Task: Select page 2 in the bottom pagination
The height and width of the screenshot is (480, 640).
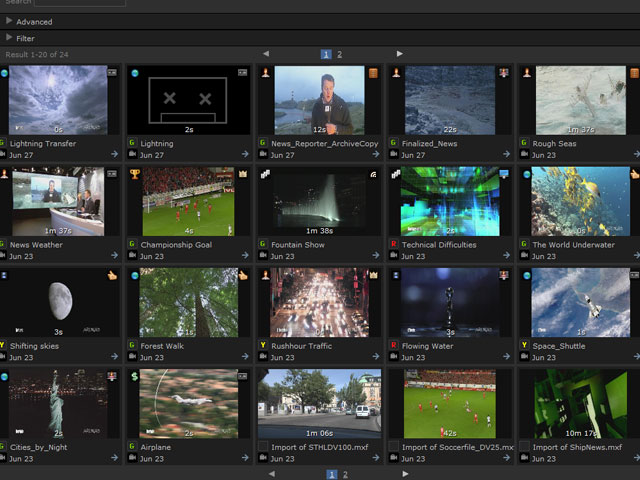Action: tap(345, 474)
